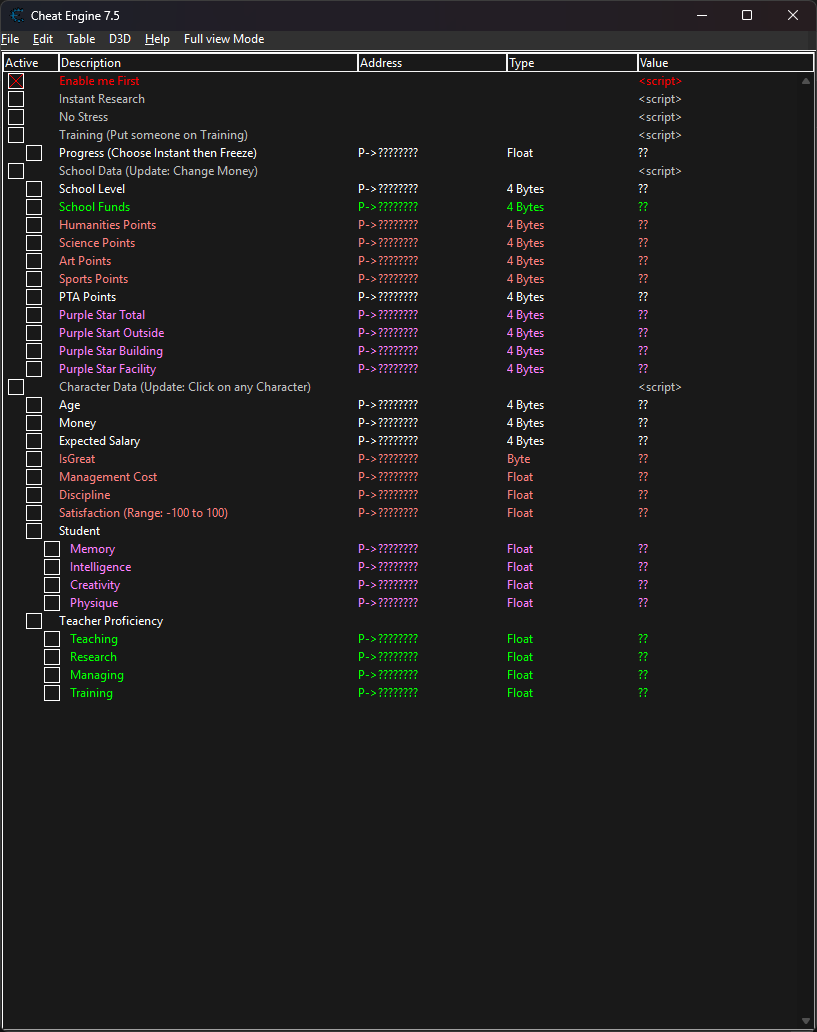The image size is (817, 1032).
Task: Sort by the Active column header
Action: (x=30, y=63)
